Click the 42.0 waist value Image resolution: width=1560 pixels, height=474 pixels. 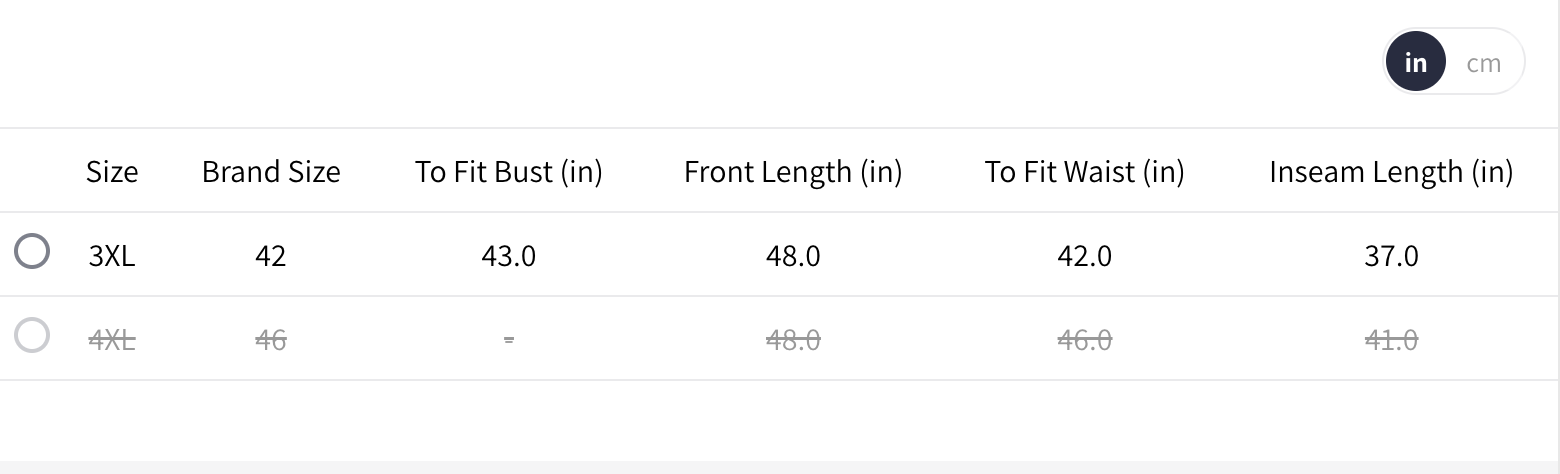pyautogui.click(x=1084, y=256)
